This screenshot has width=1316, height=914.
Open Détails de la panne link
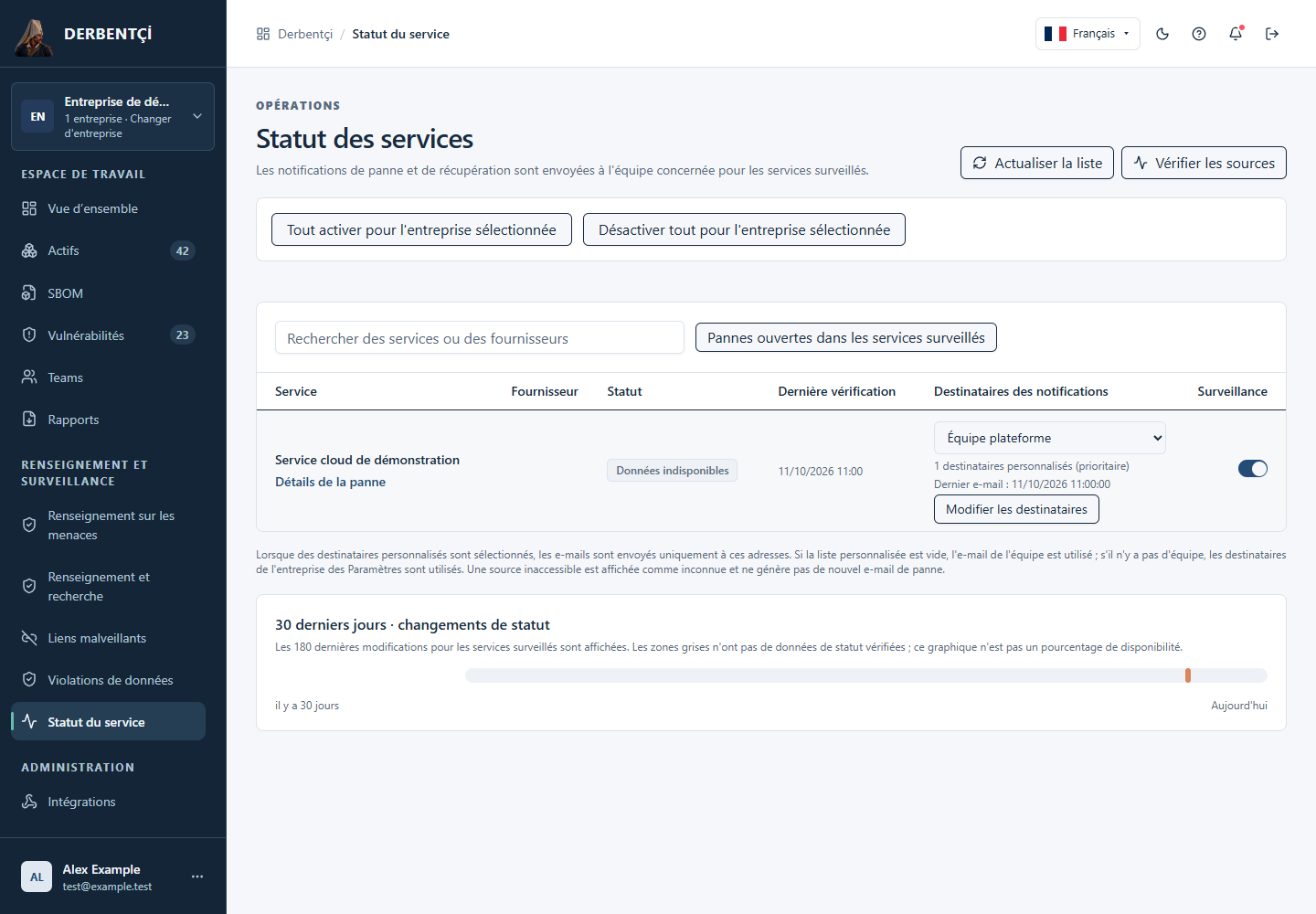pyautogui.click(x=331, y=482)
